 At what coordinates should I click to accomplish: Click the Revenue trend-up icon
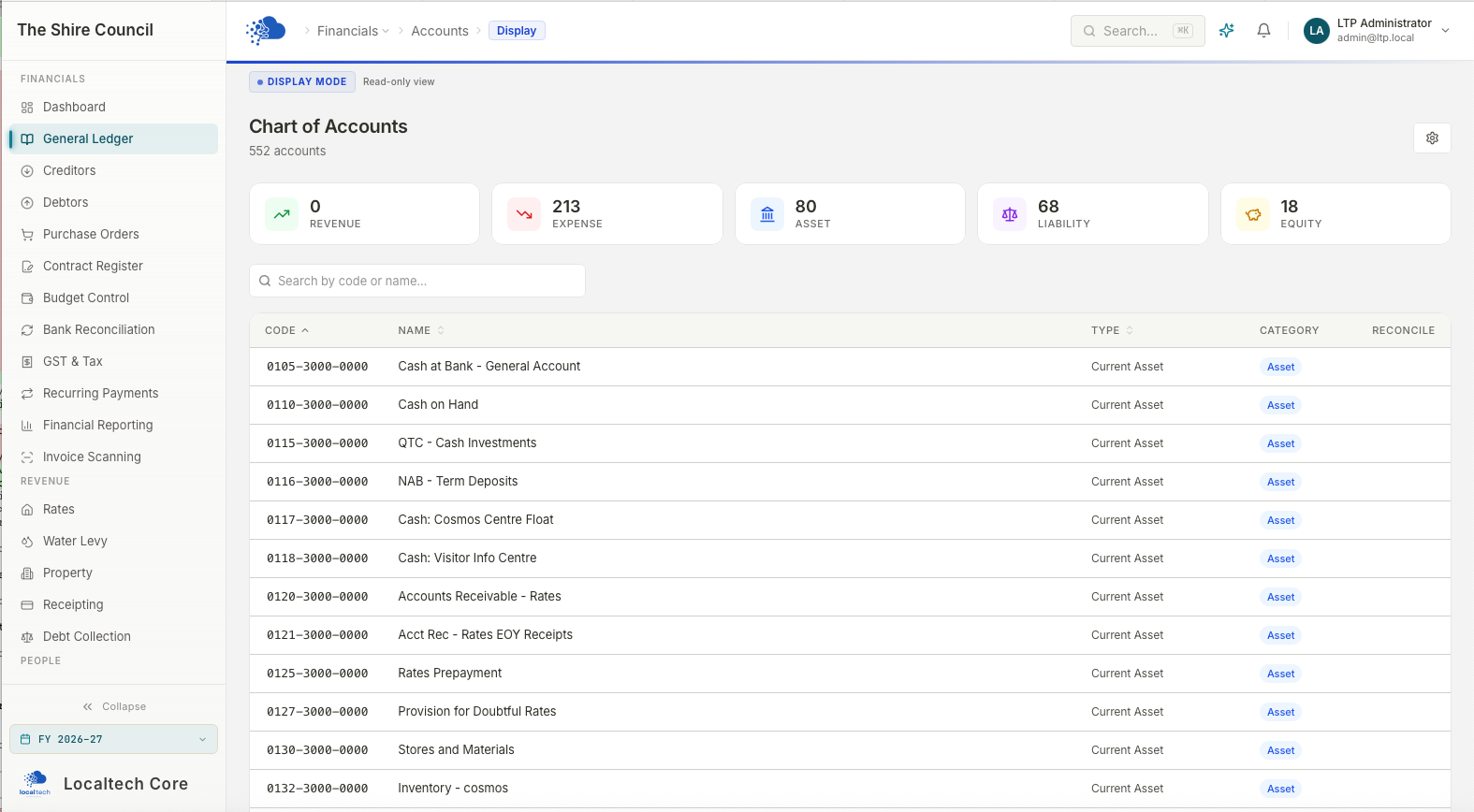[x=282, y=214]
